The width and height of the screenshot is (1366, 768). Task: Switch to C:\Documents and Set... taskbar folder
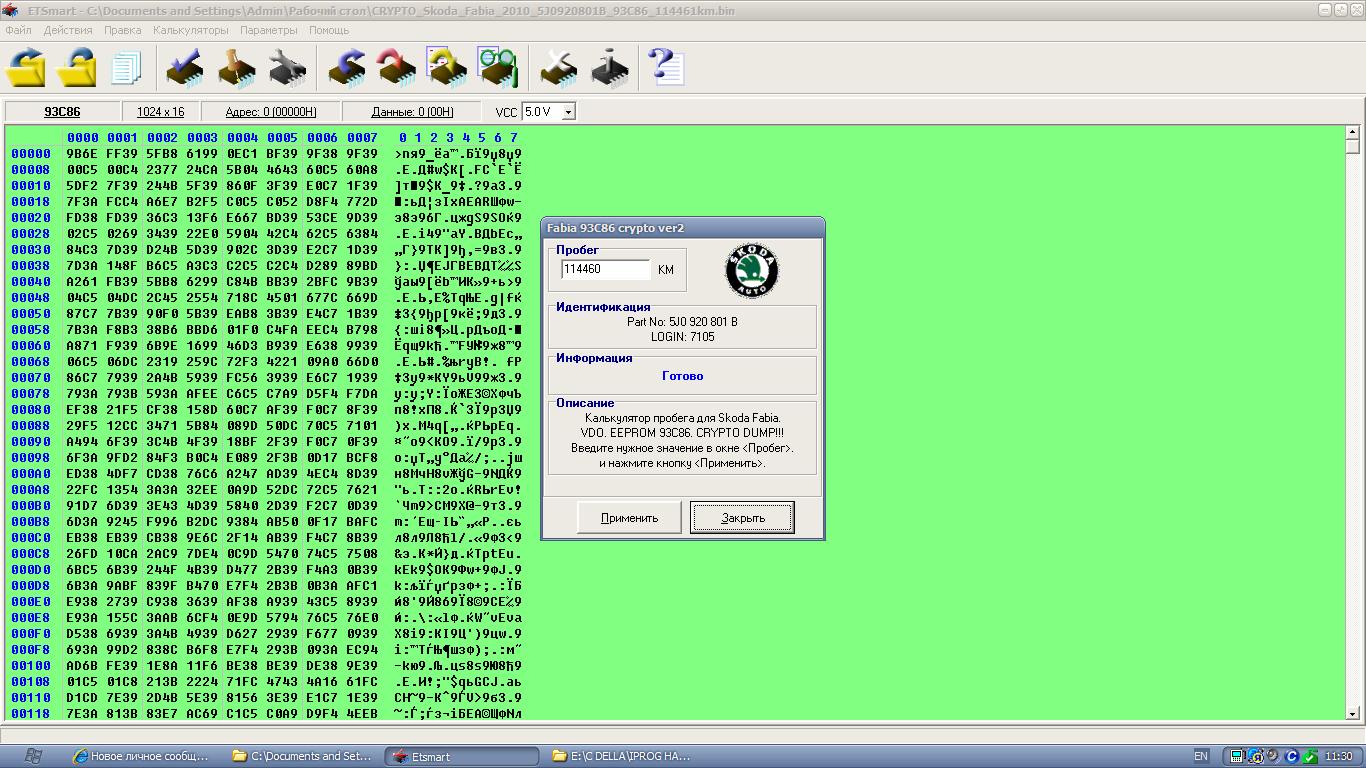tap(302, 756)
